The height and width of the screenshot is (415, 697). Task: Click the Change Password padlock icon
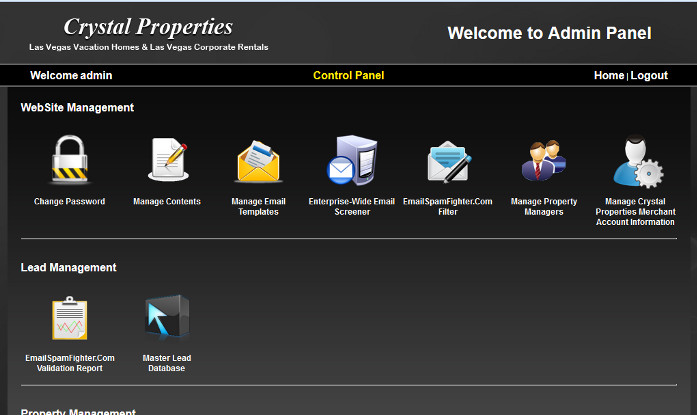pos(69,160)
